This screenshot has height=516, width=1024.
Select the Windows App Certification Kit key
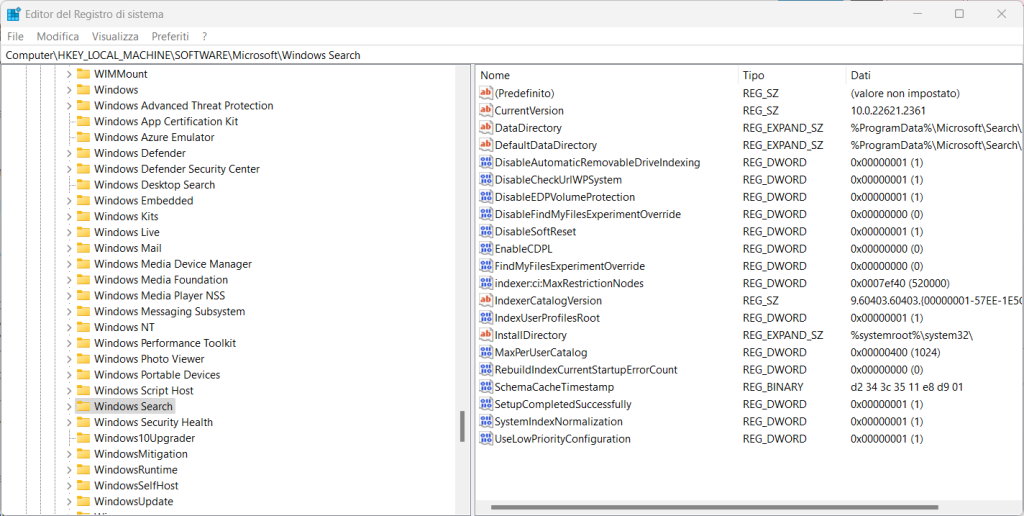point(166,121)
